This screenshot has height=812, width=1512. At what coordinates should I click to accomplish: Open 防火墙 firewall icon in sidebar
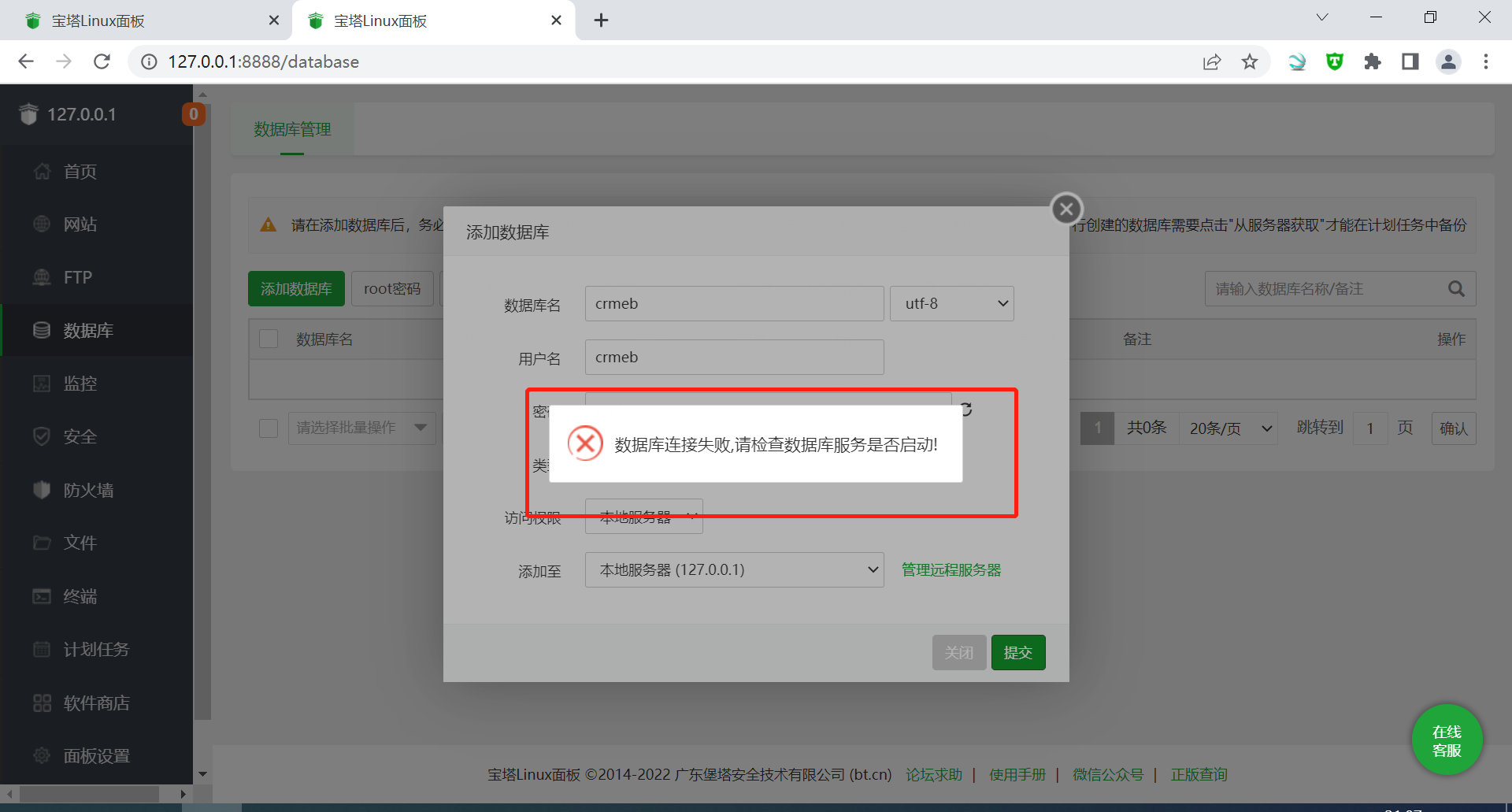point(43,490)
